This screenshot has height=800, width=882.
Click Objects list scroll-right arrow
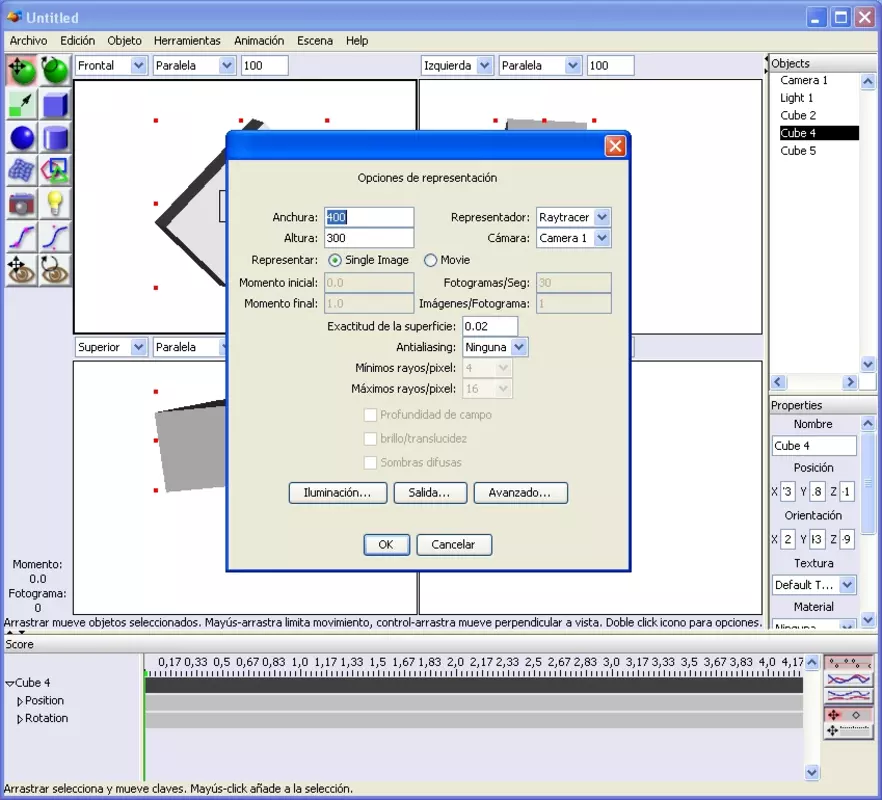850,382
